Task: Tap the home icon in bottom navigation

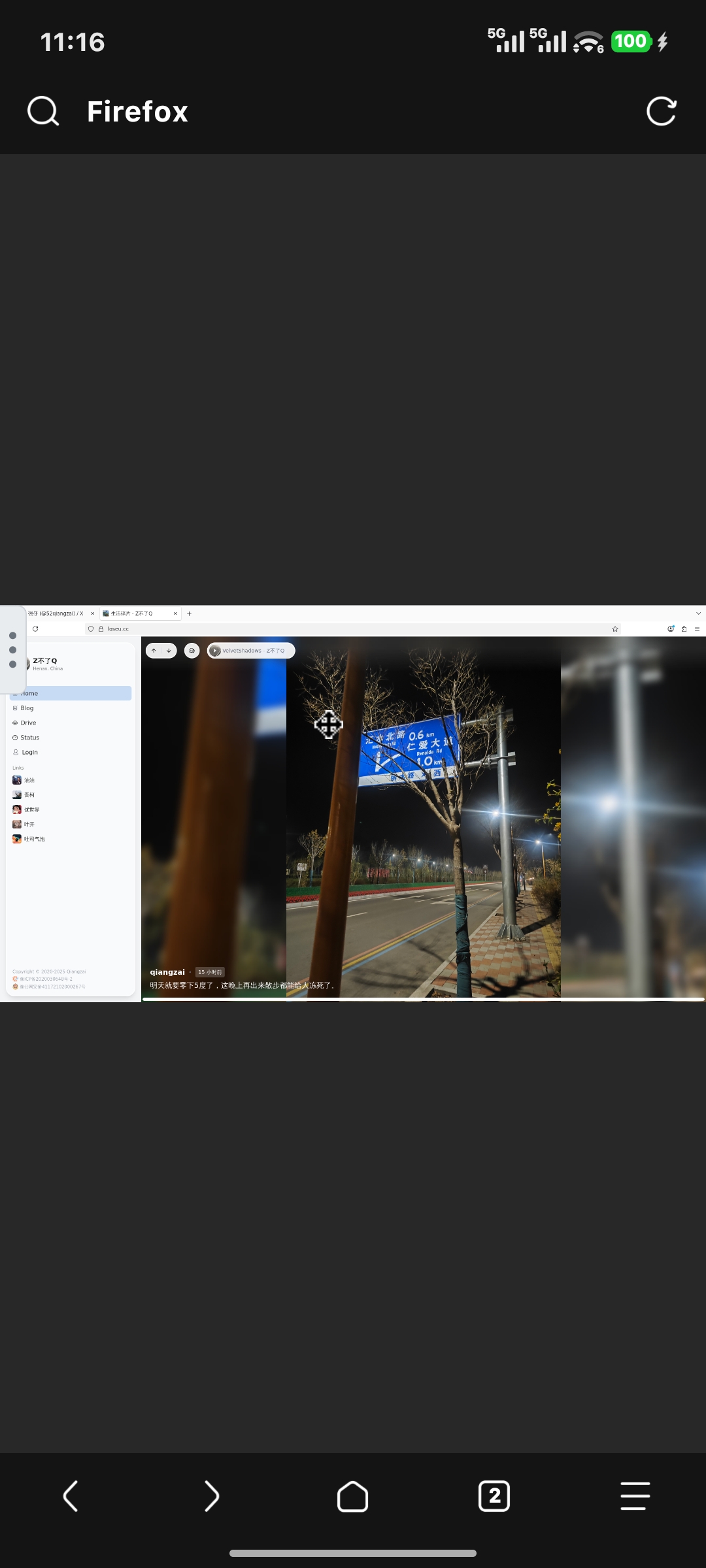Action: click(x=353, y=1496)
